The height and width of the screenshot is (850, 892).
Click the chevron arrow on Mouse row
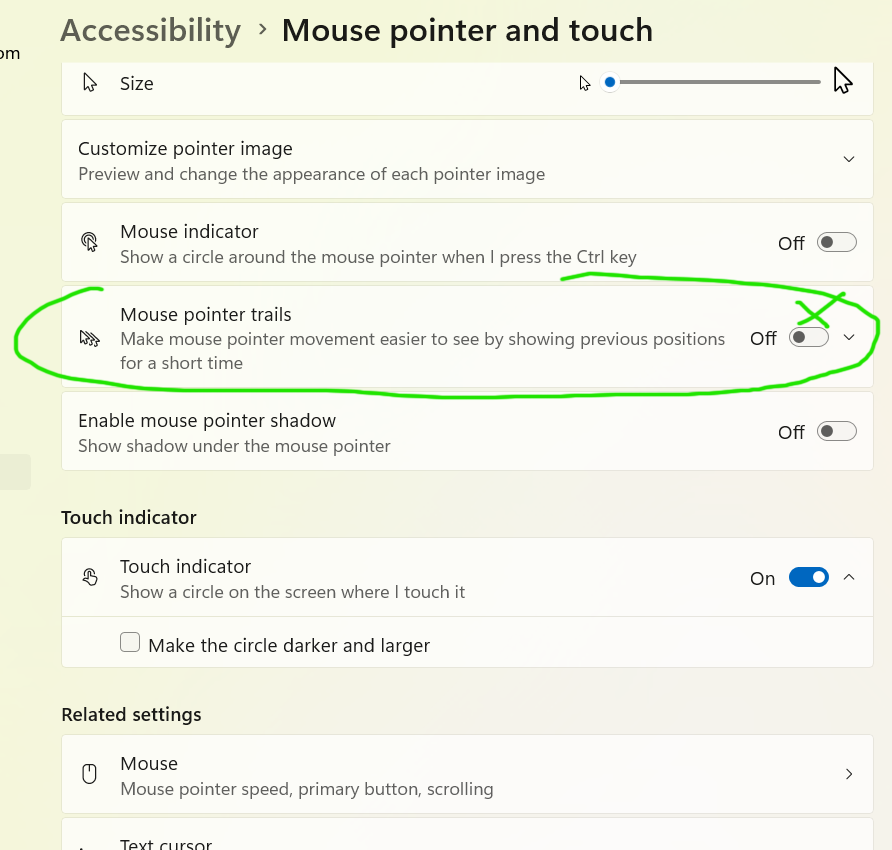point(849,774)
